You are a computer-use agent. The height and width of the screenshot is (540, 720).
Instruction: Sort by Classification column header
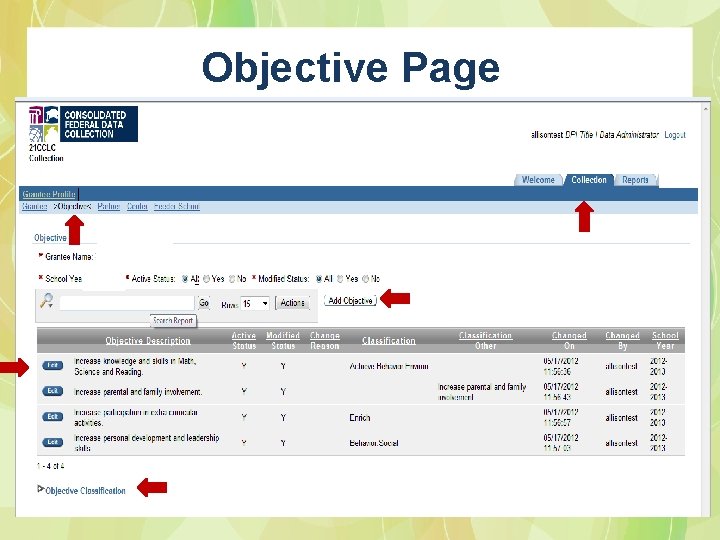coord(388,341)
